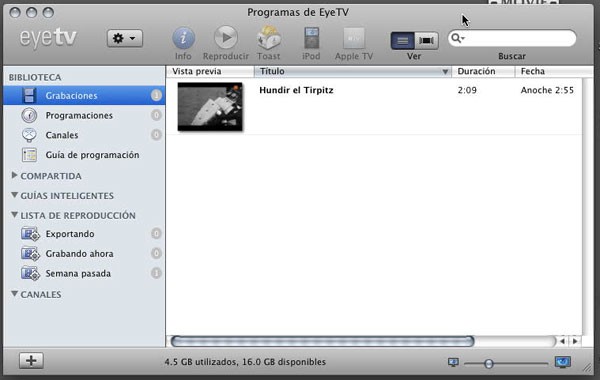Image resolution: width=600 pixels, height=380 pixels.
Task: Collapse the GUÍAS INTELIGENTES section
Action: (x=14, y=195)
